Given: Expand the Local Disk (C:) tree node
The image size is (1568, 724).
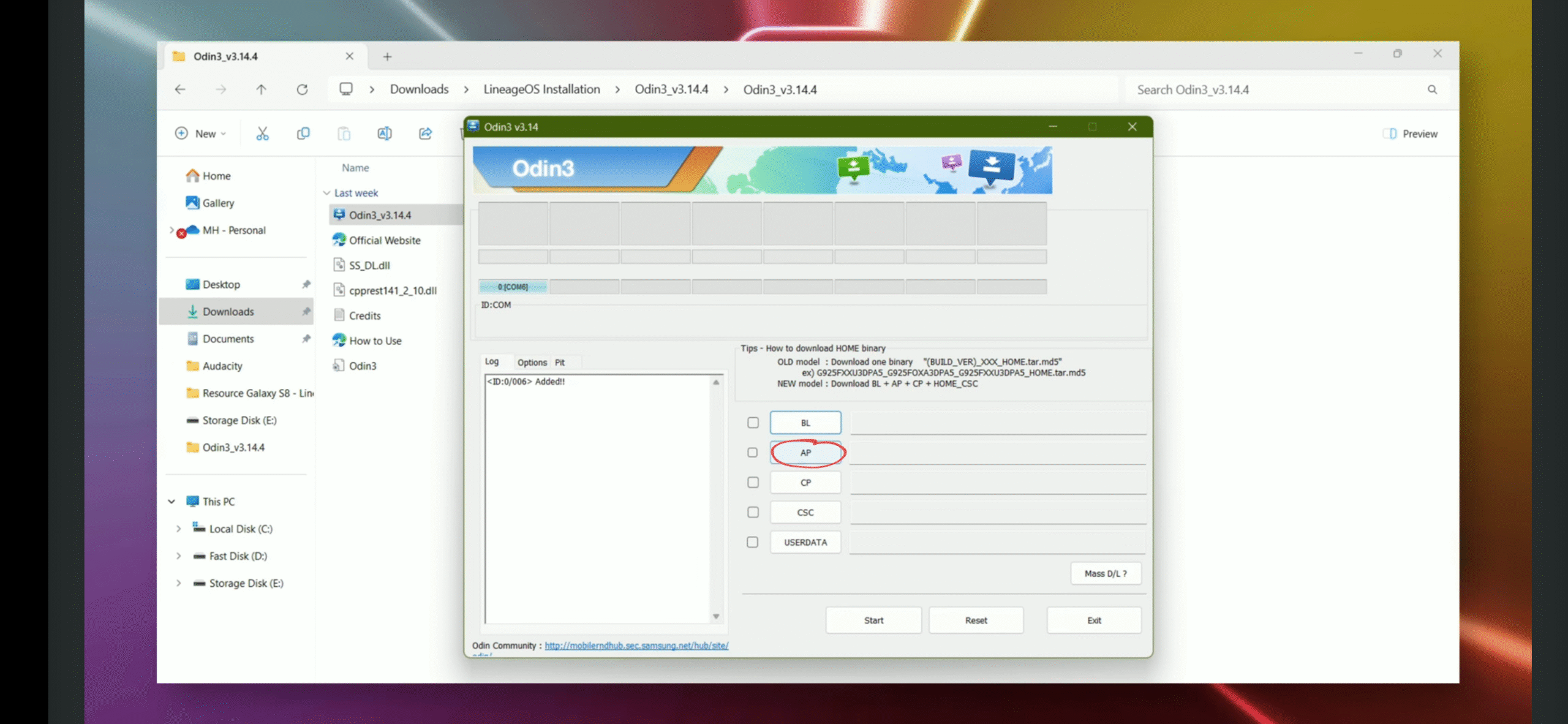Looking at the screenshot, I should [178, 529].
